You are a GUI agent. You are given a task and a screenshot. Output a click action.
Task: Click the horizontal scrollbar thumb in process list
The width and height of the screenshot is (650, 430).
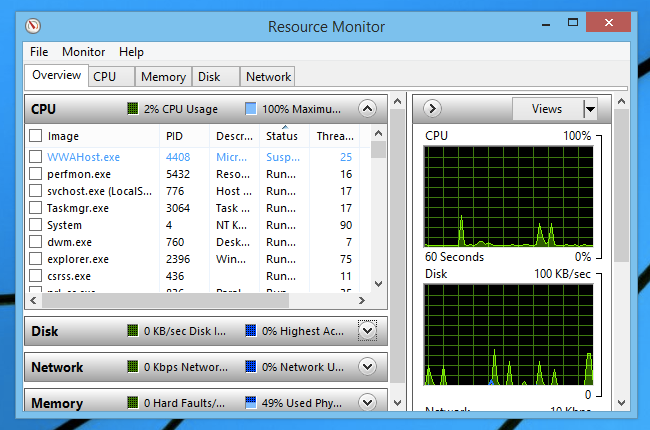[165, 300]
